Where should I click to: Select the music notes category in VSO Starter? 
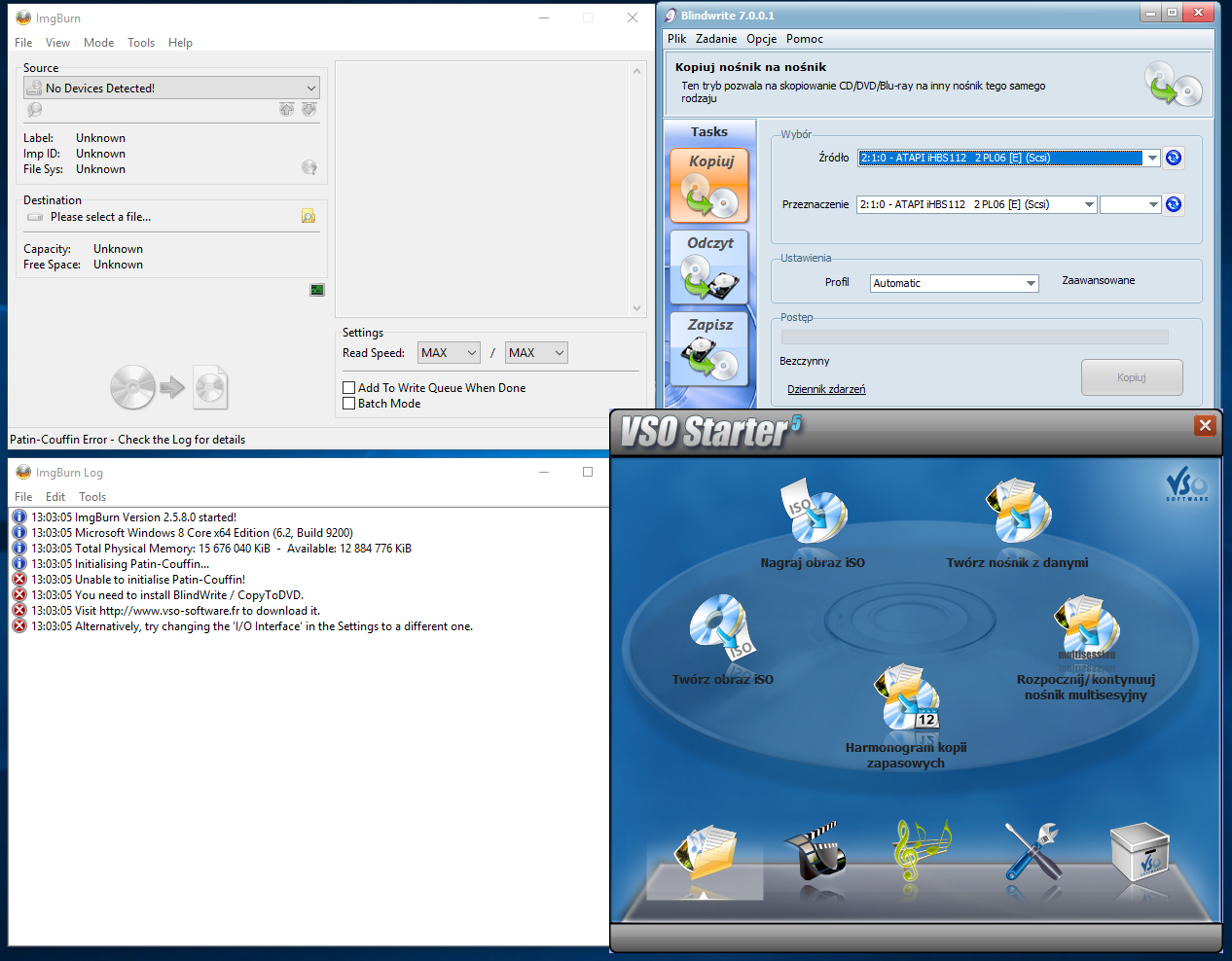pyautogui.click(x=920, y=851)
